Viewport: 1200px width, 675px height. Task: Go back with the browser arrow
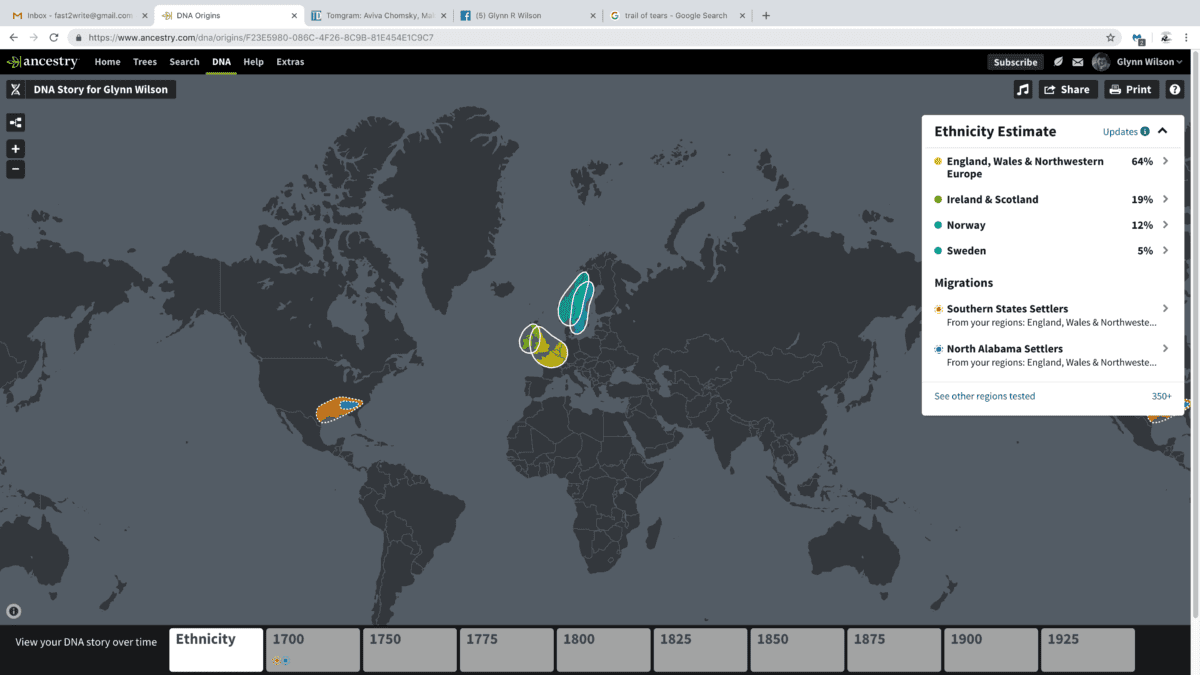click(14, 37)
